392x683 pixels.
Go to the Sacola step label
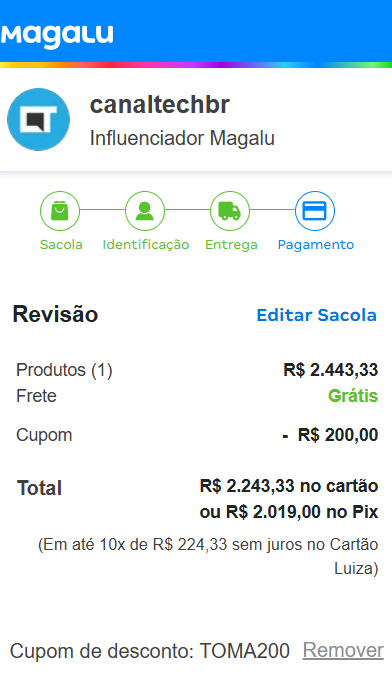pyautogui.click(x=61, y=244)
